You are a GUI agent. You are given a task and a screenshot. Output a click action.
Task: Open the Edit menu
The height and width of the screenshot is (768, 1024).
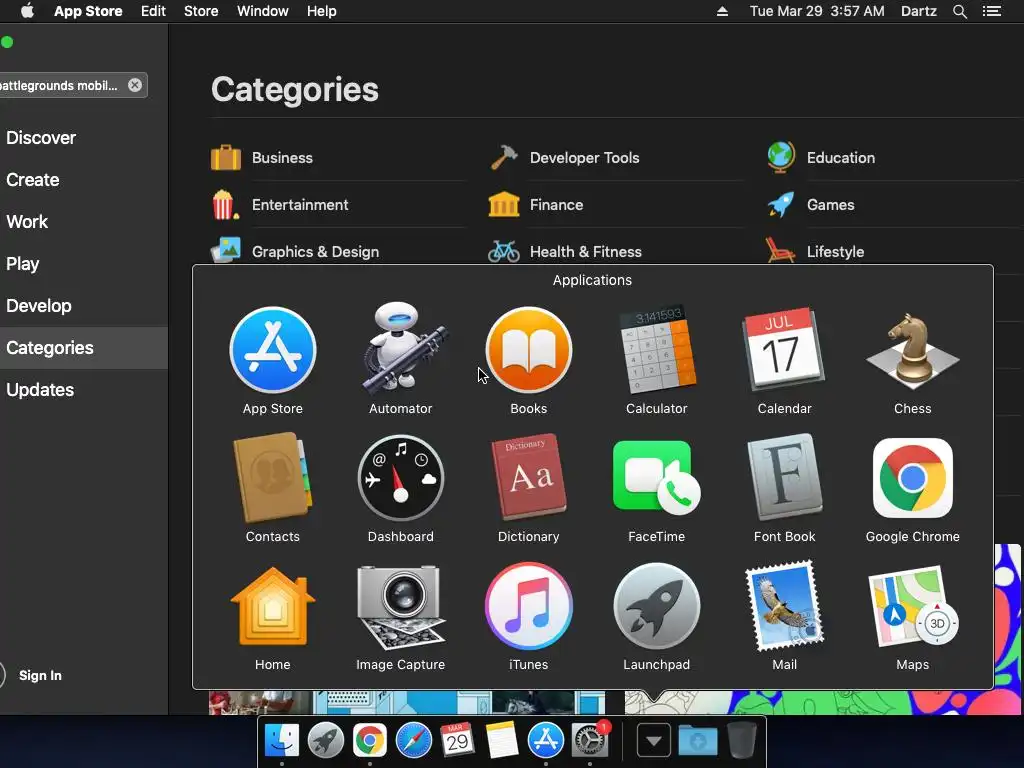pos(153,11)
